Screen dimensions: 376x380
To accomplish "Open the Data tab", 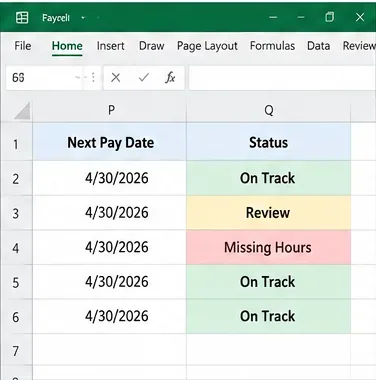I will 318,46.
